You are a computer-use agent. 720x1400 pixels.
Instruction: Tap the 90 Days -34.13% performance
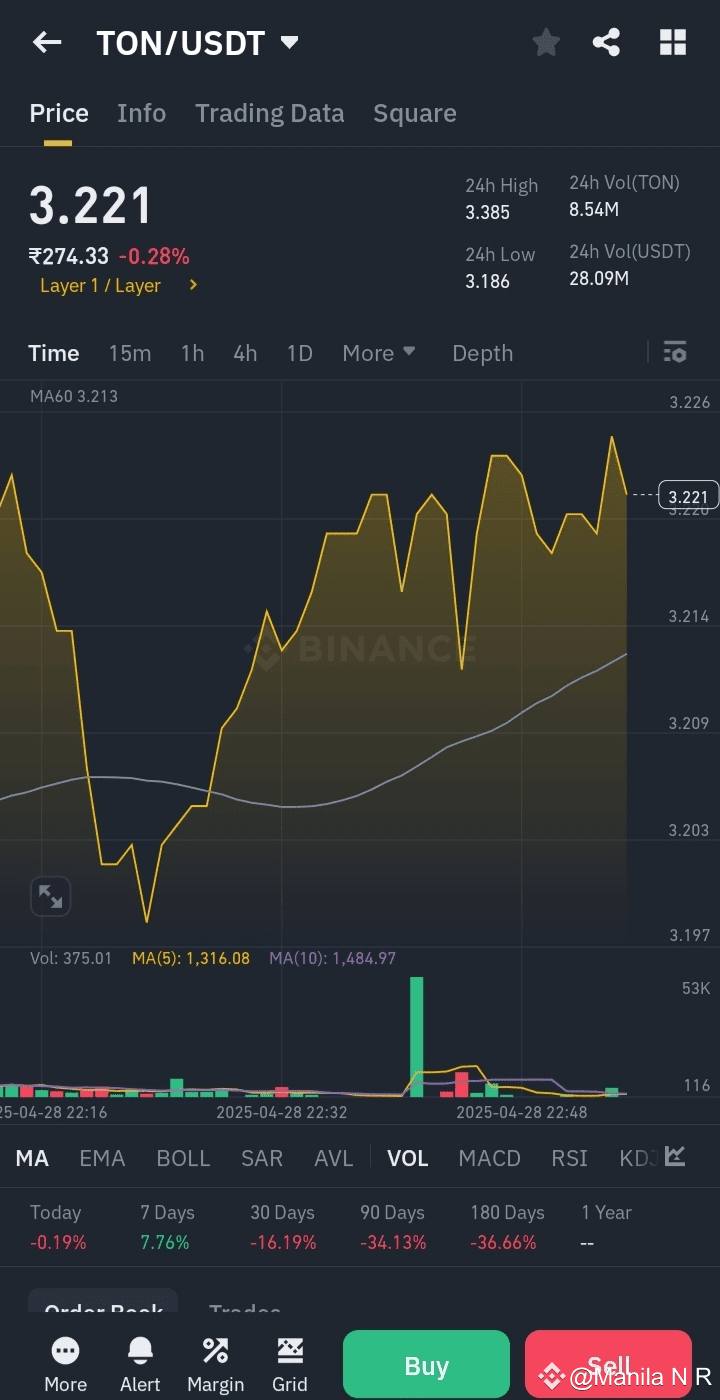click(x=393, y=1227)
